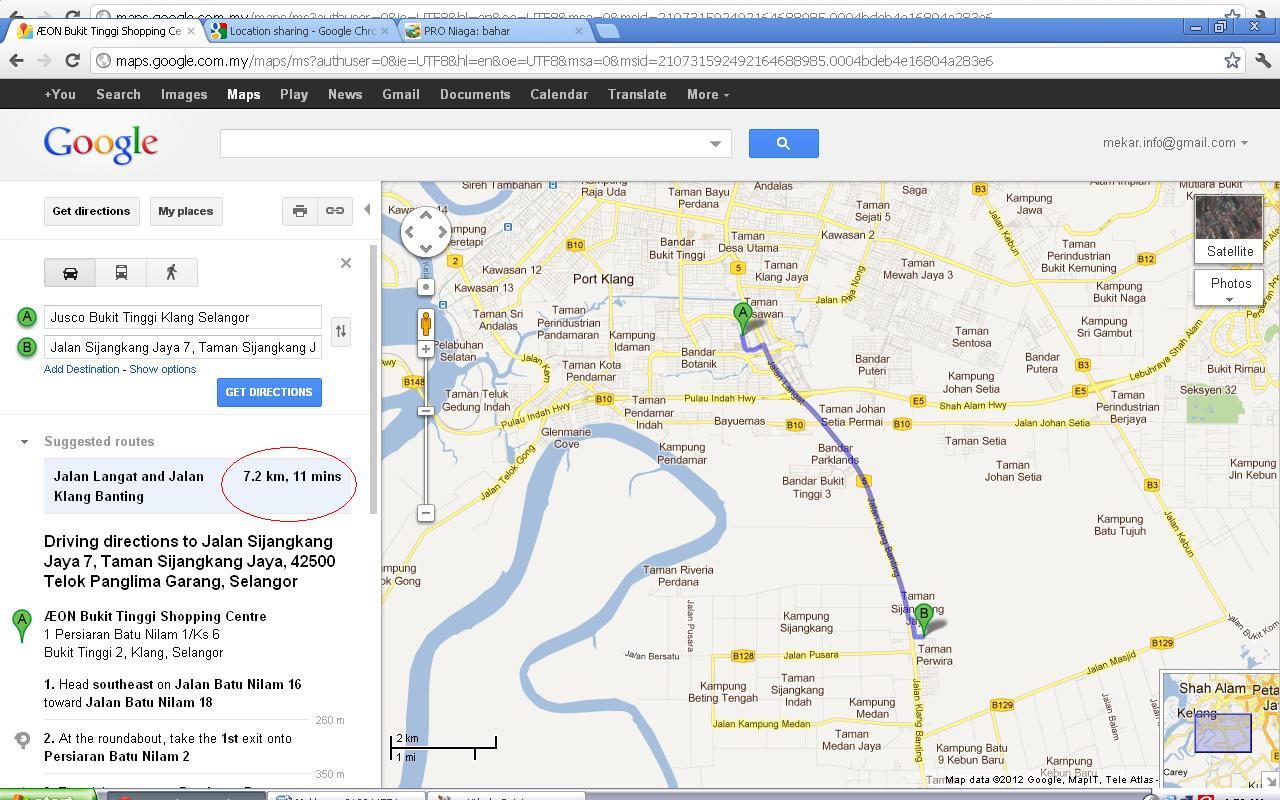Viewport: 1280px width, 800px height.
Task: Open Translate in Google bar
Action: 637,94
